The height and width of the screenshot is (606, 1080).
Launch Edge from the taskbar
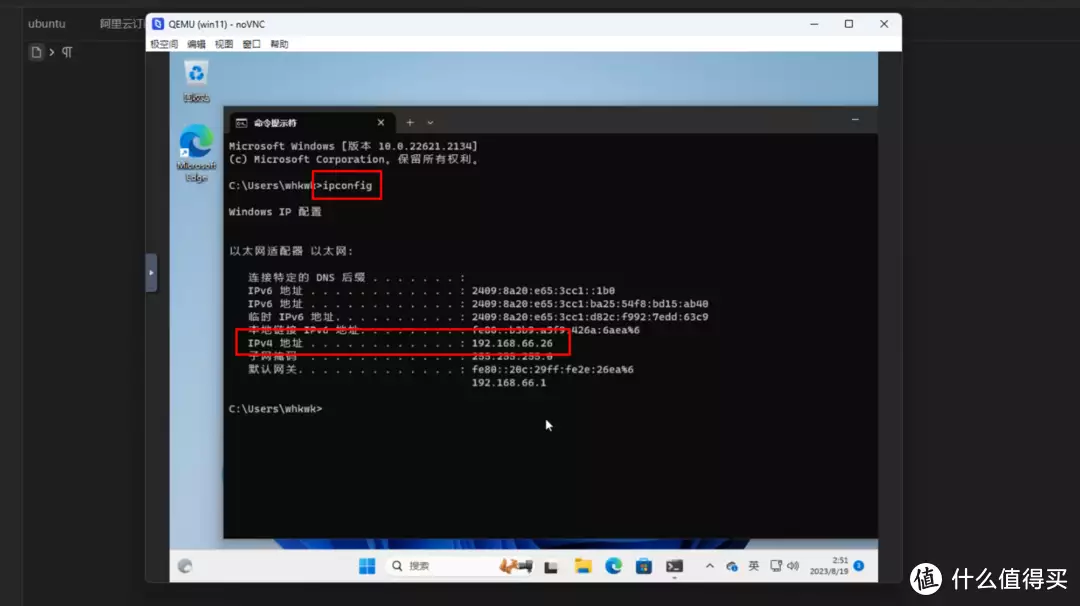[613, 566]
